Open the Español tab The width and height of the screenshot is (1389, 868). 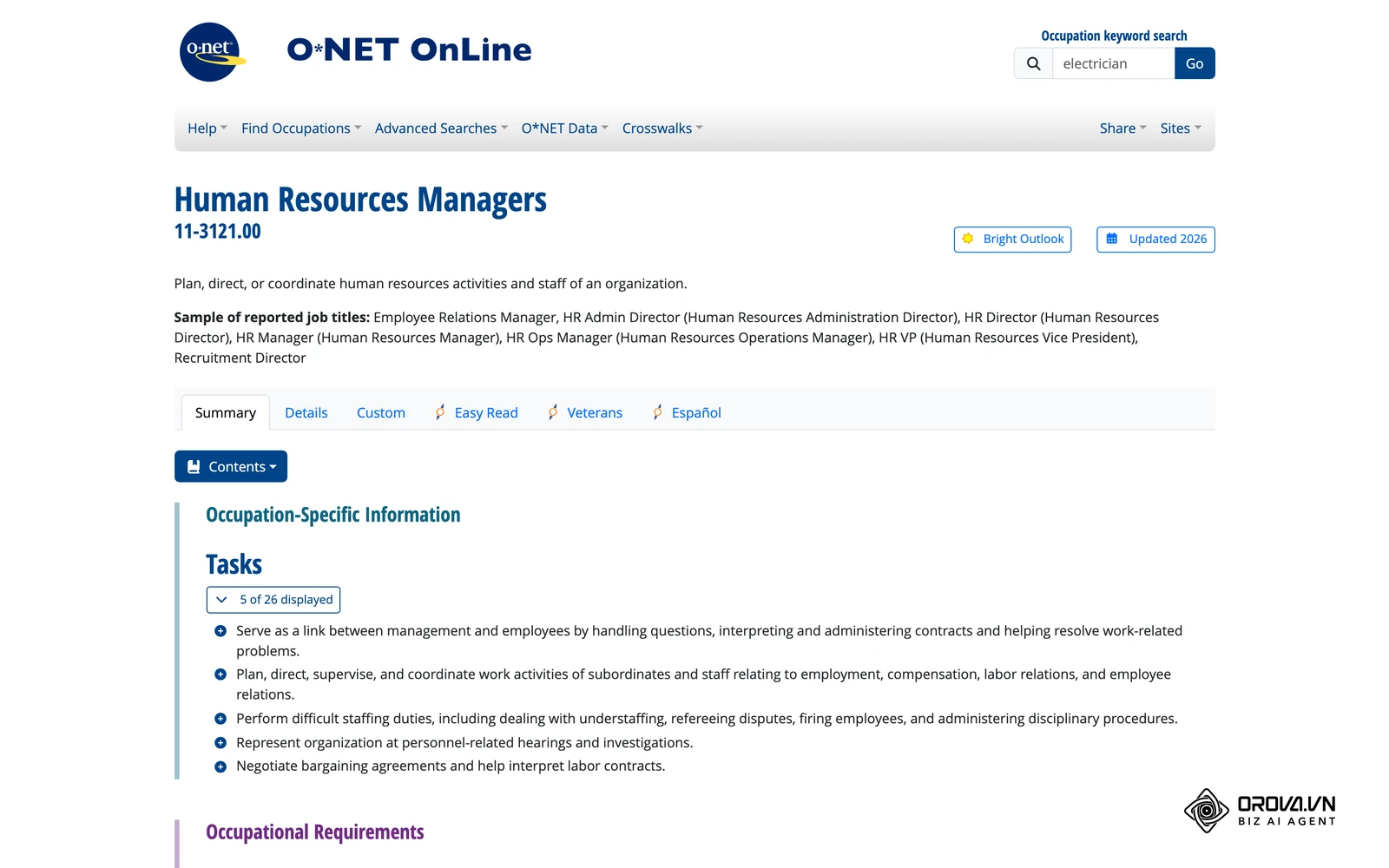point(687,413)
